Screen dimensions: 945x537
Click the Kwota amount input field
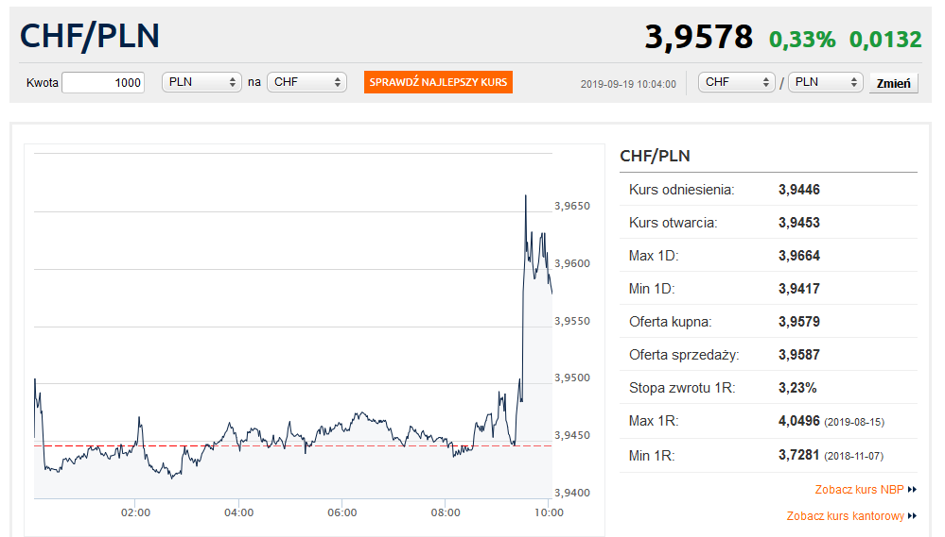tap(103, 83)
